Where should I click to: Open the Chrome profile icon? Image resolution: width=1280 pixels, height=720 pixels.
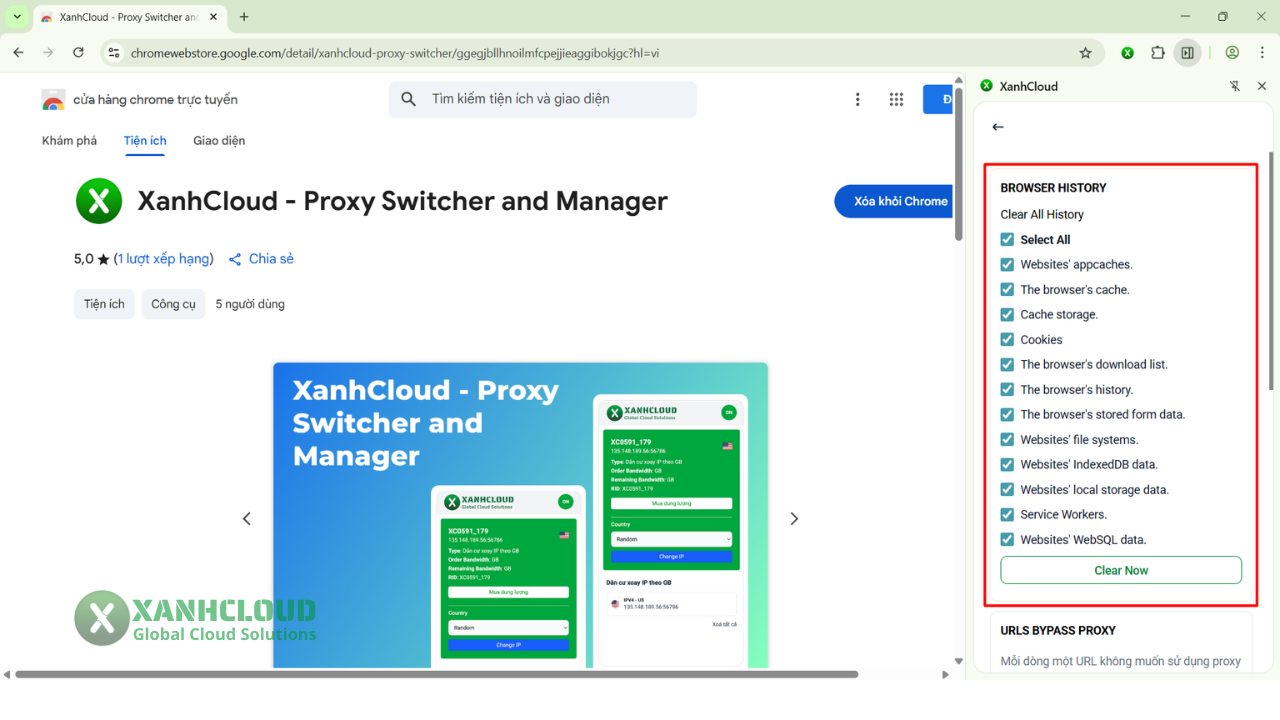(1232, 53)
